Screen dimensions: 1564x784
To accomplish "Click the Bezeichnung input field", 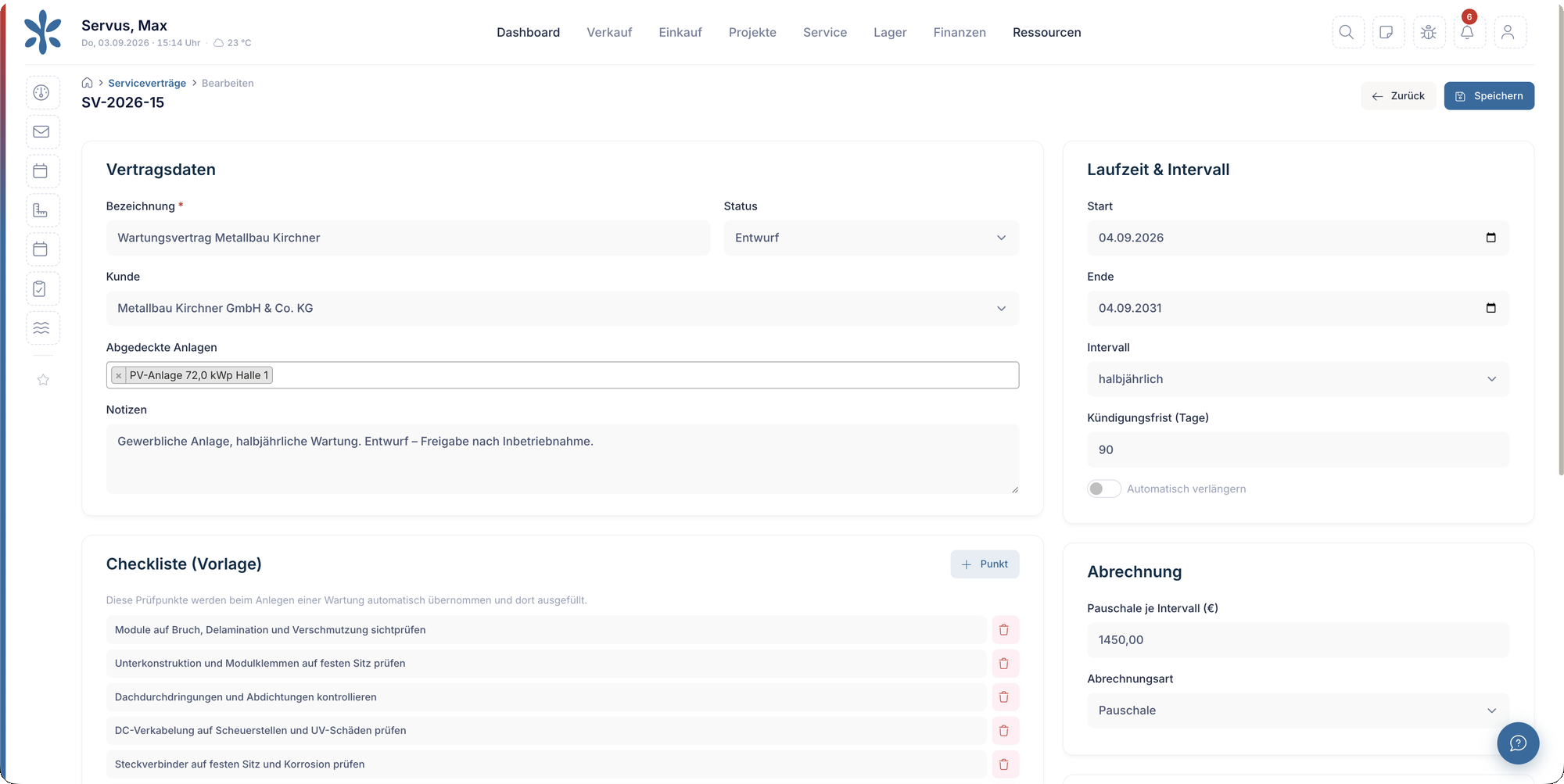I will tap(408, 238).
